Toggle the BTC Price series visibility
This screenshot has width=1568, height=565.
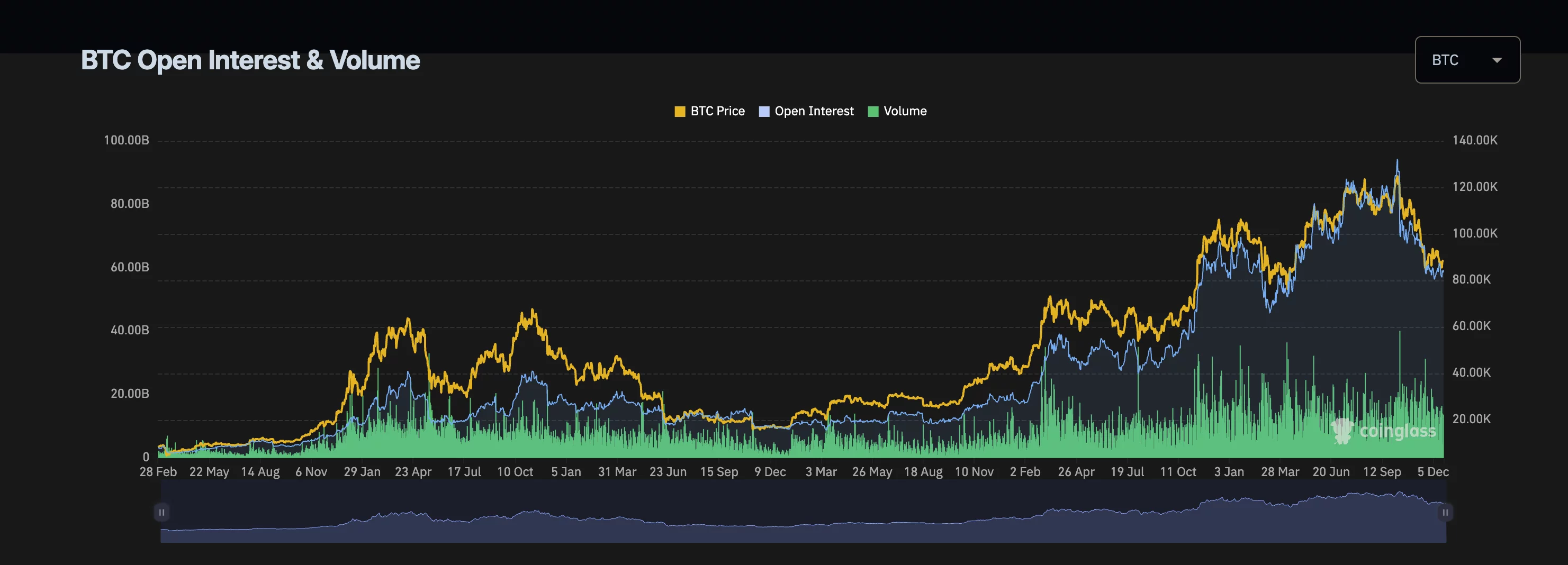point(709,111)
